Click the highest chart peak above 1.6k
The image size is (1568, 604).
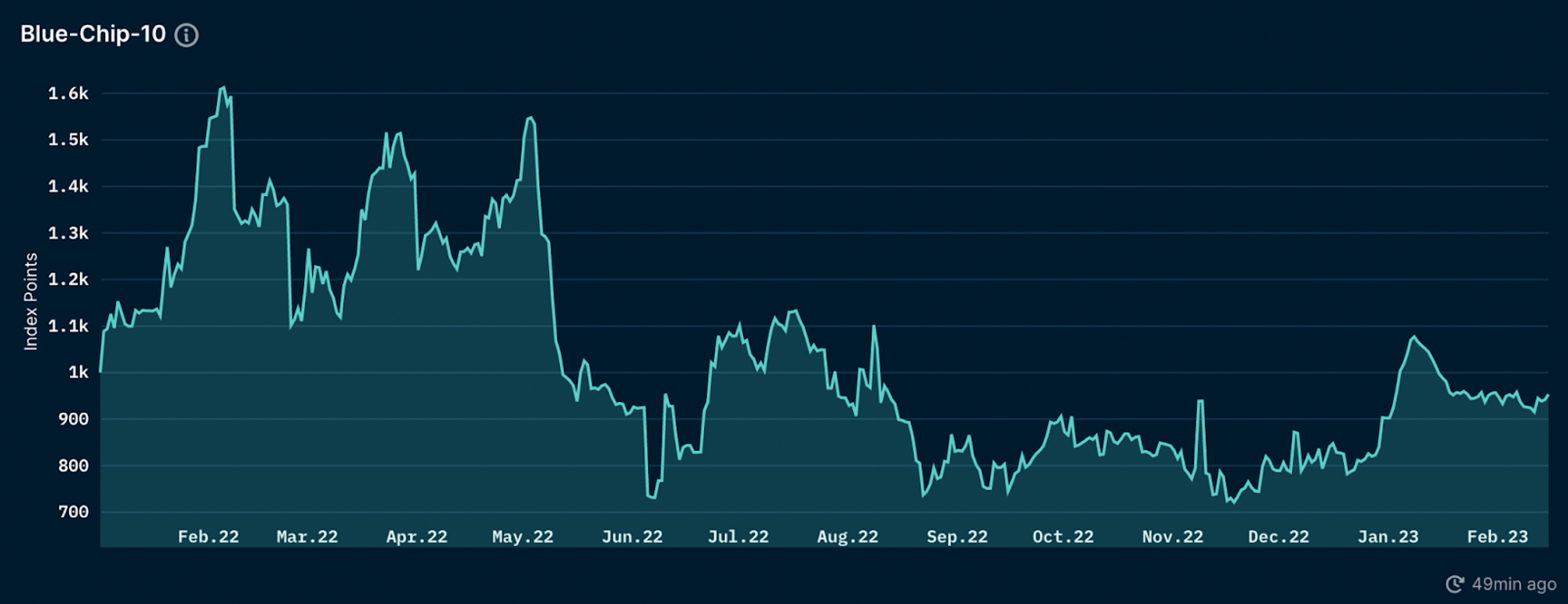(x=223, y=88)
